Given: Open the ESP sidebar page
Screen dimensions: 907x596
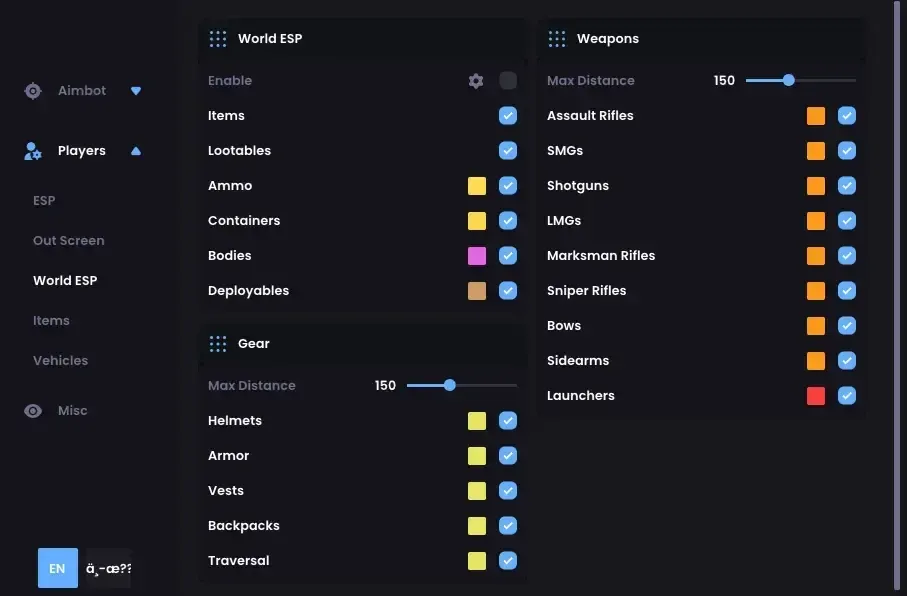Looking at the screenshot, I should pos(44,201).
